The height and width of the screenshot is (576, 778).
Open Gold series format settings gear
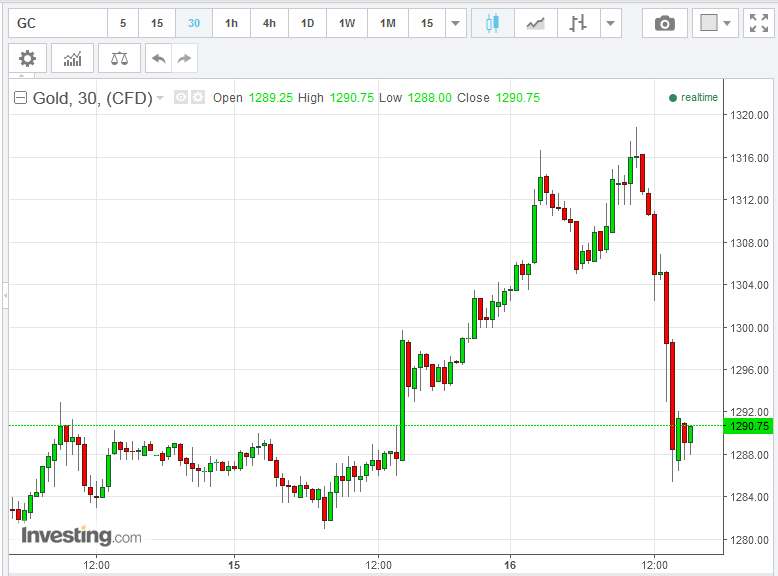198,97
